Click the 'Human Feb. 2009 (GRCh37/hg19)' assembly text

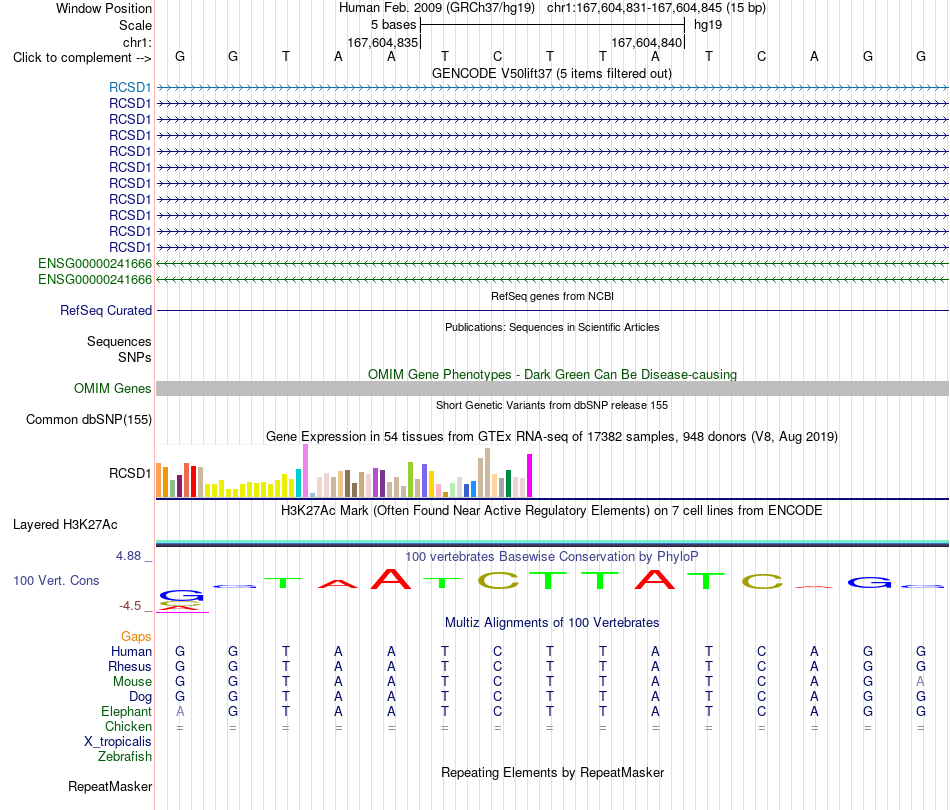point(437,8)
